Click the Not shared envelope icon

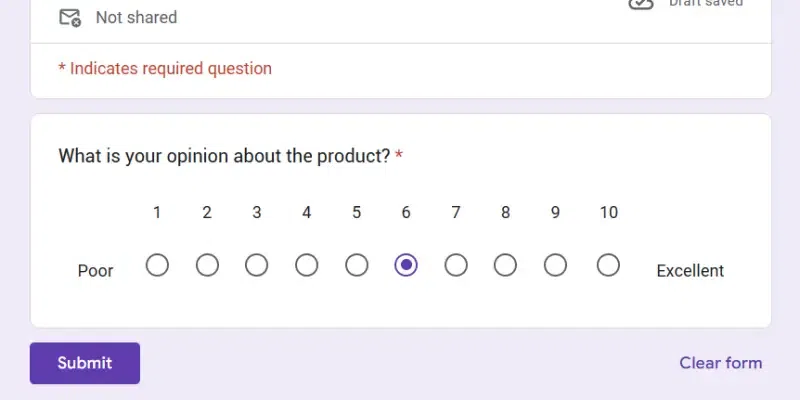coord(70,17)
